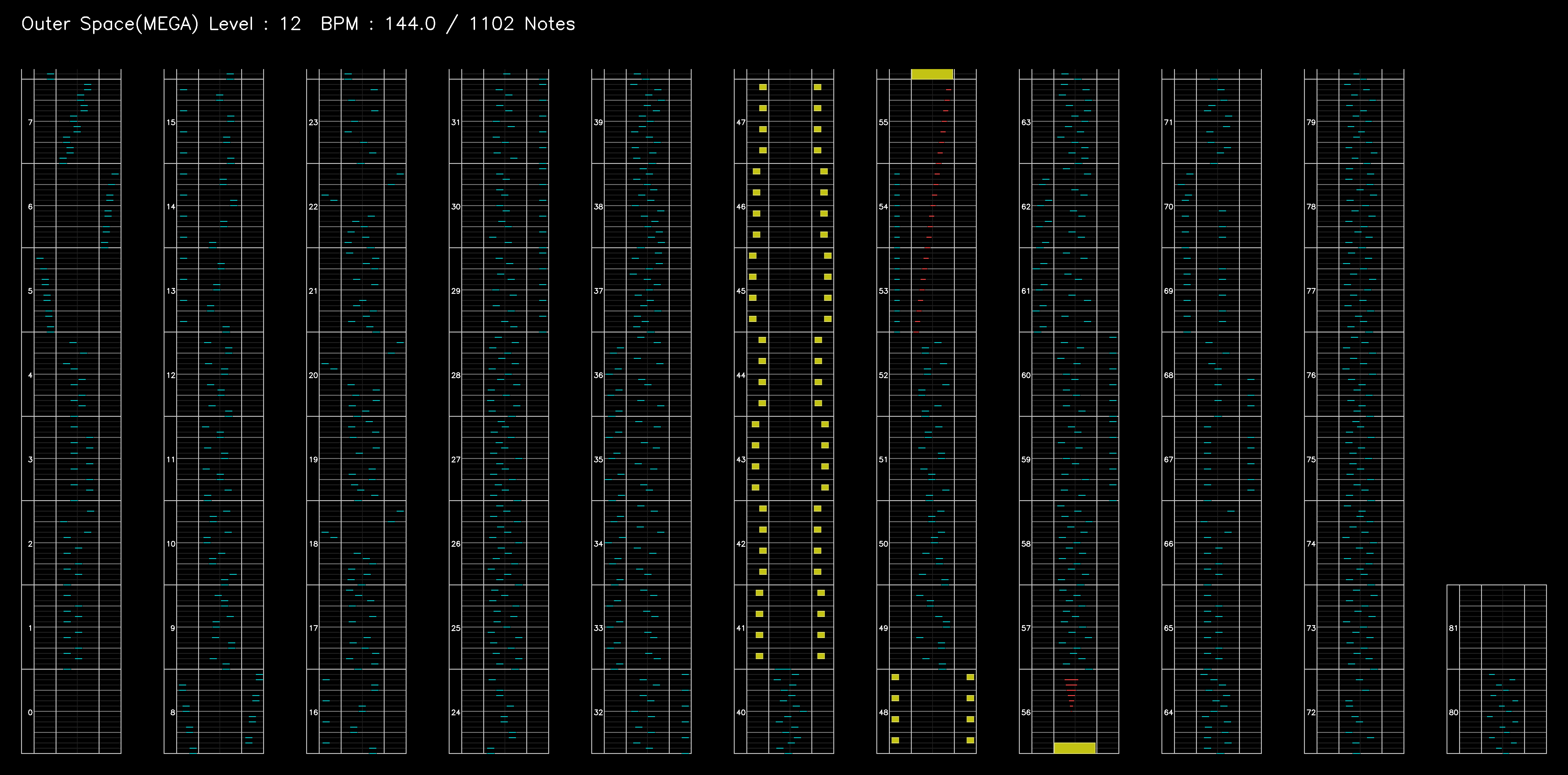Pick measure number 36
Image resolution: width=1568 pixels, height=775 pixels.
598,375
